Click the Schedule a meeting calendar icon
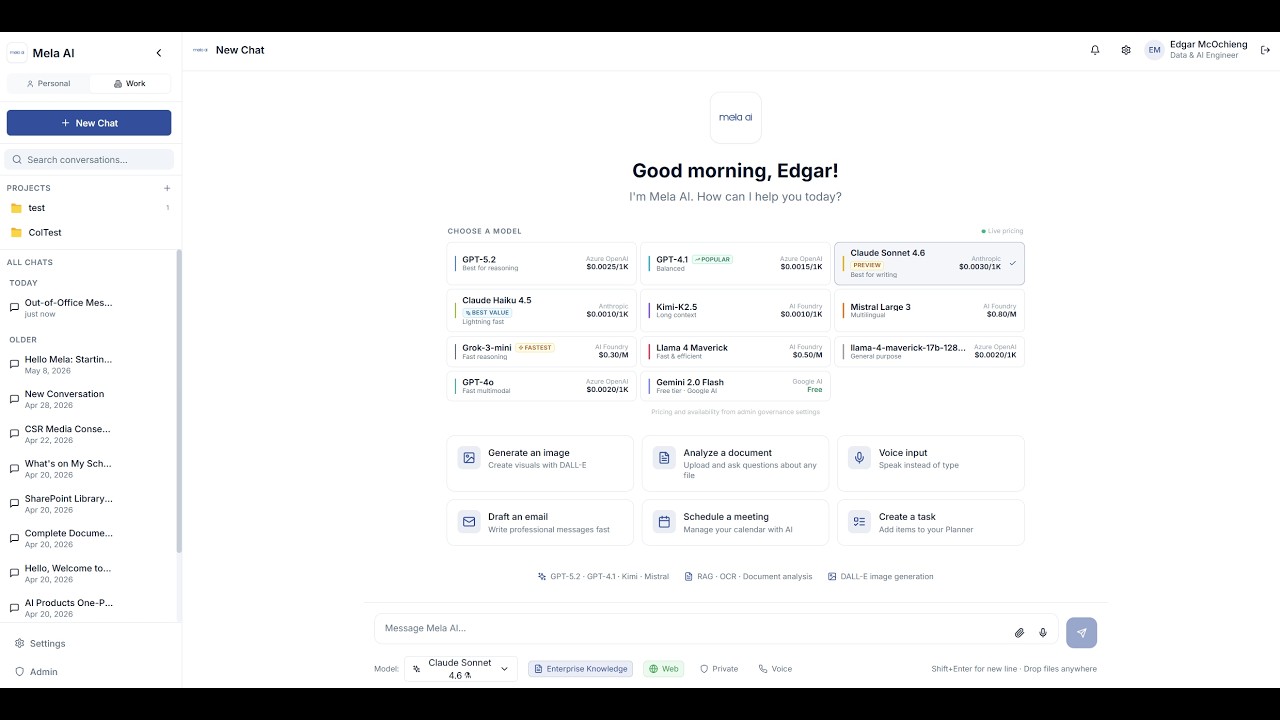The image size is (1280, 720). [x=663, y=522]
